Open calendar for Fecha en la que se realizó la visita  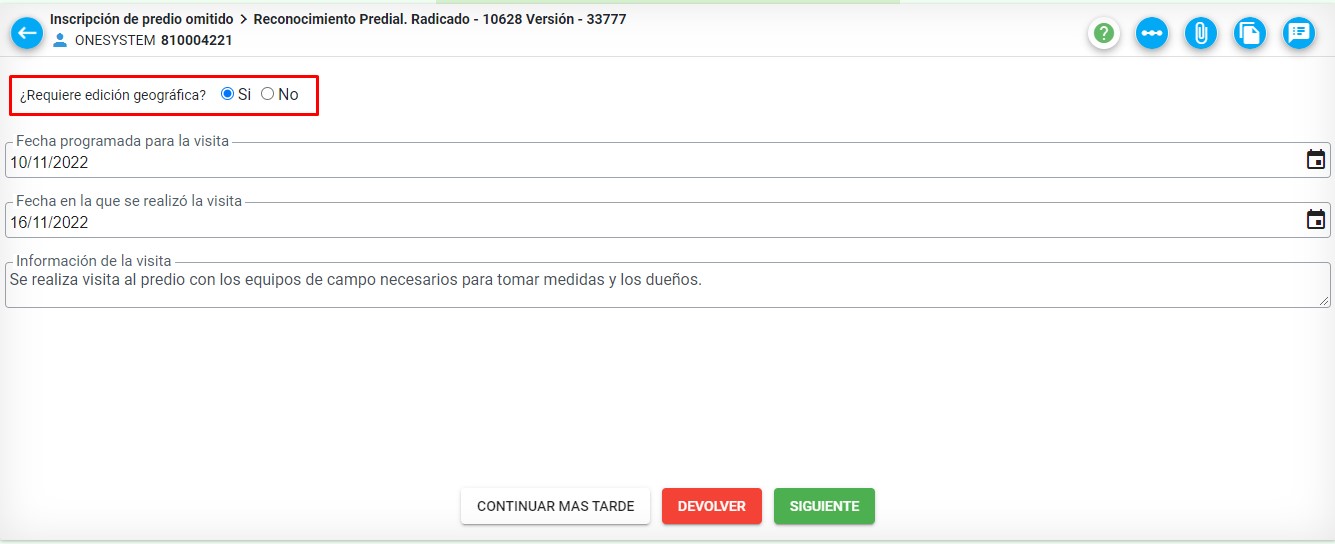pyautogui.click(x=1316, y=220)
